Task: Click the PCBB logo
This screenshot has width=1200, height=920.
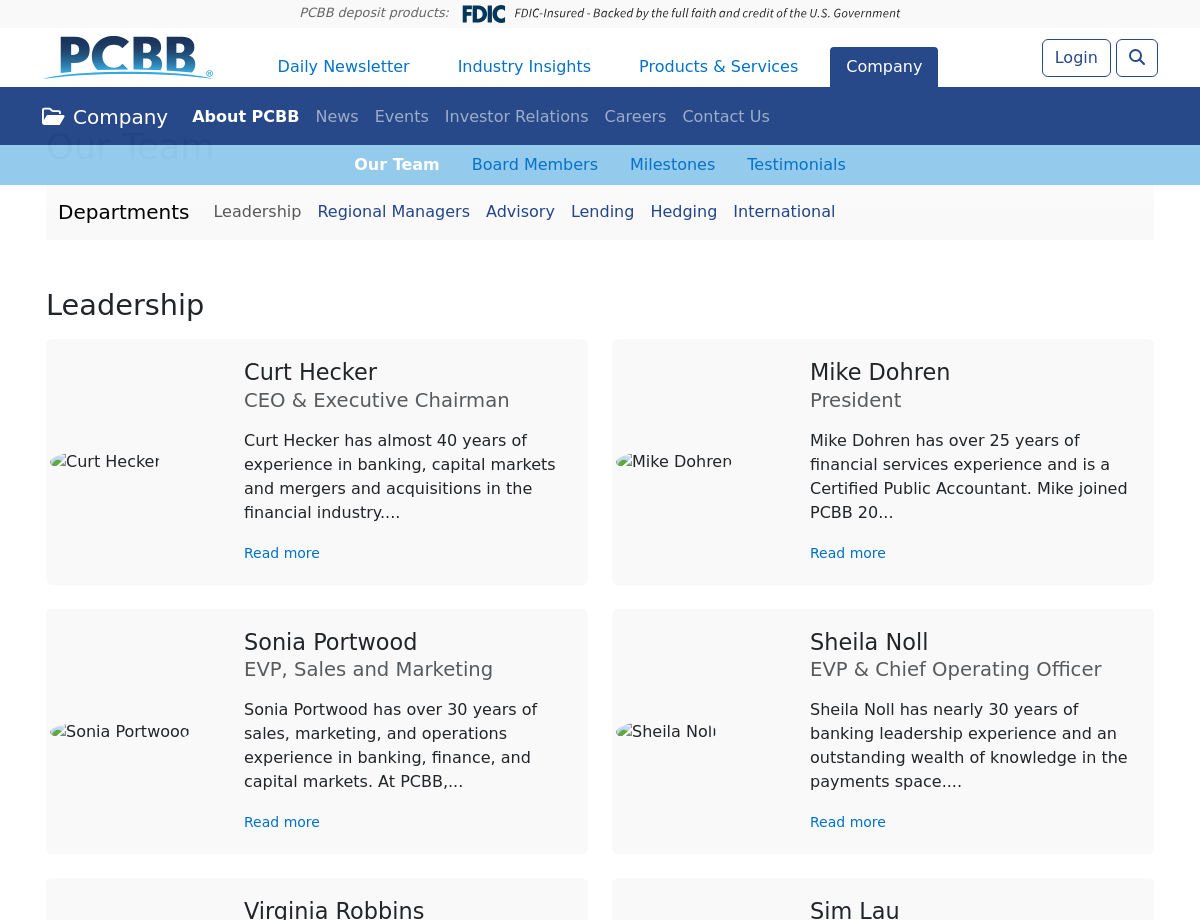Action: pyautogui.click(x=129, y=58)
